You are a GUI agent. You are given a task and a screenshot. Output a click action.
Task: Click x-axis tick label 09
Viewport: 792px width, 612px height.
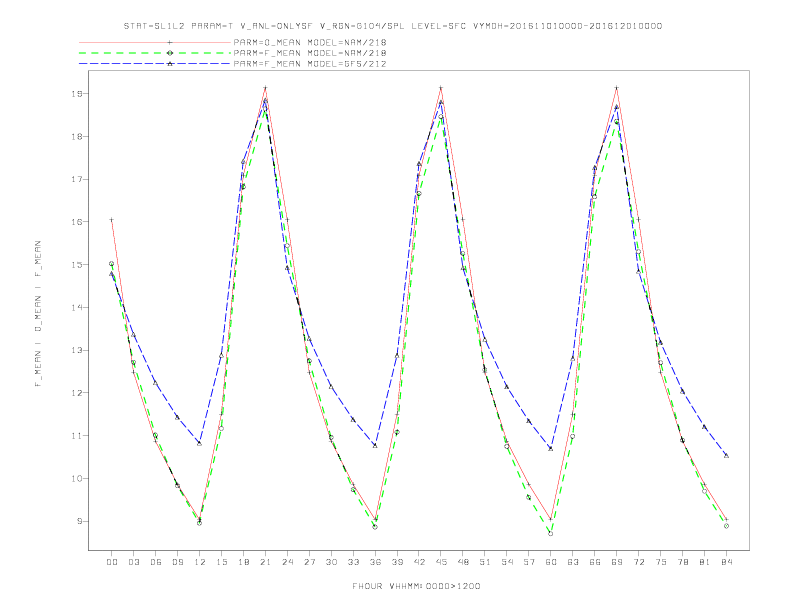coord(177,562)
